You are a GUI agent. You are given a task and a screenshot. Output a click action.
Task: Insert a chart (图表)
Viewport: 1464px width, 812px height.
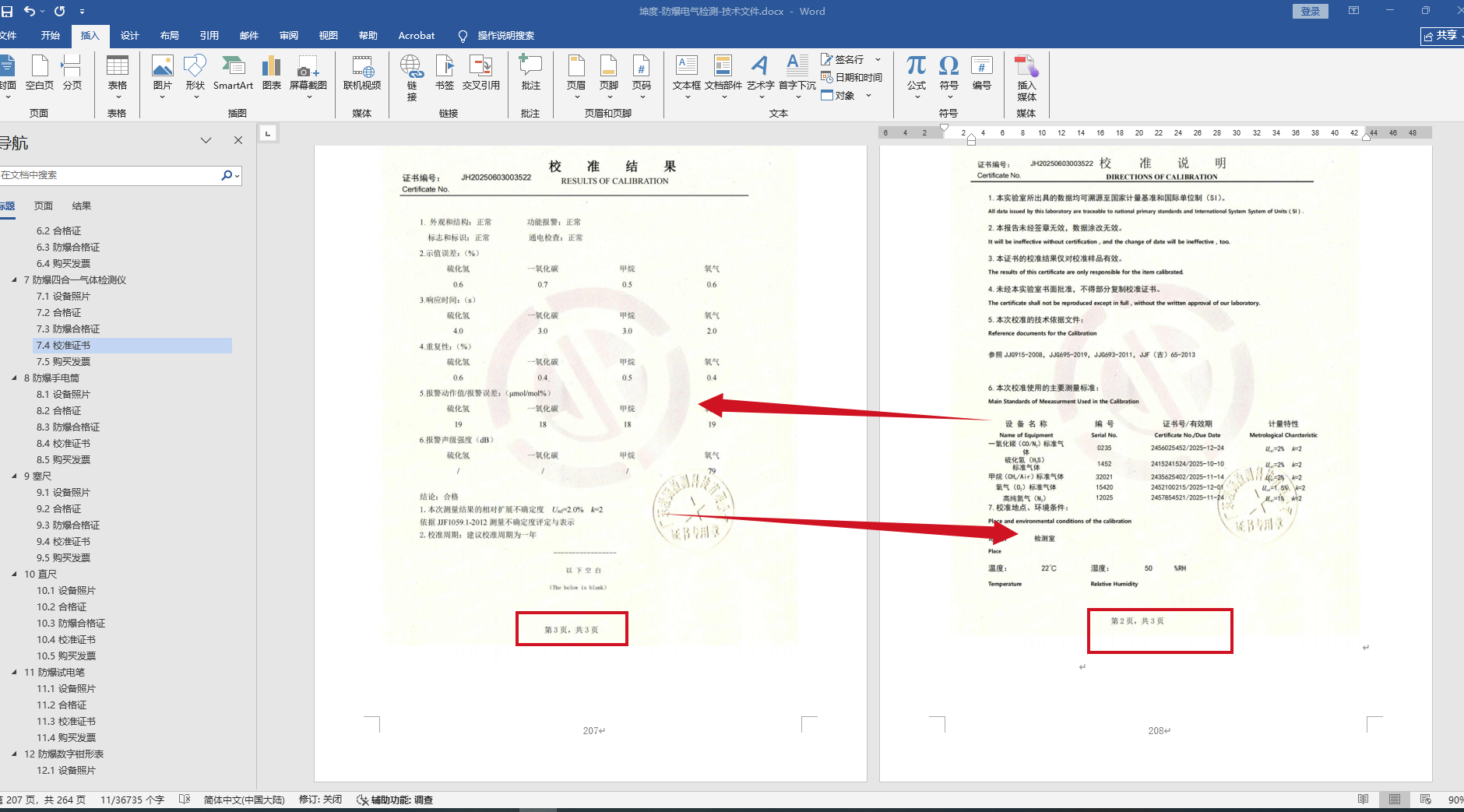(x=272, y=74)
